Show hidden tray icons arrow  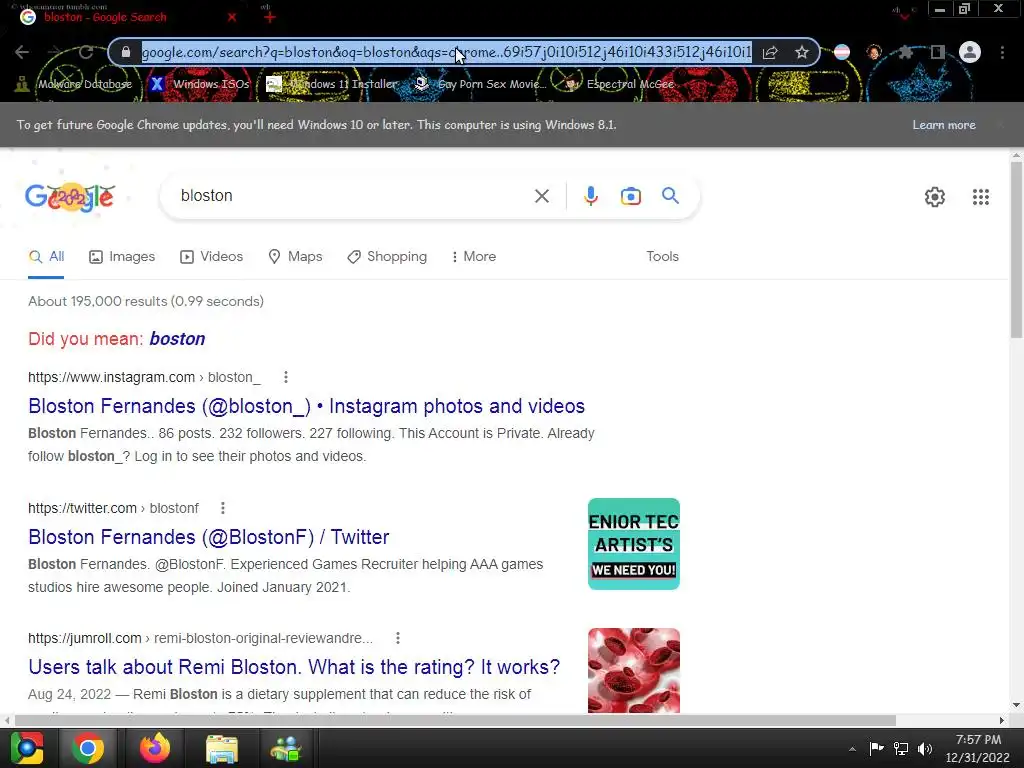point(852,749)
